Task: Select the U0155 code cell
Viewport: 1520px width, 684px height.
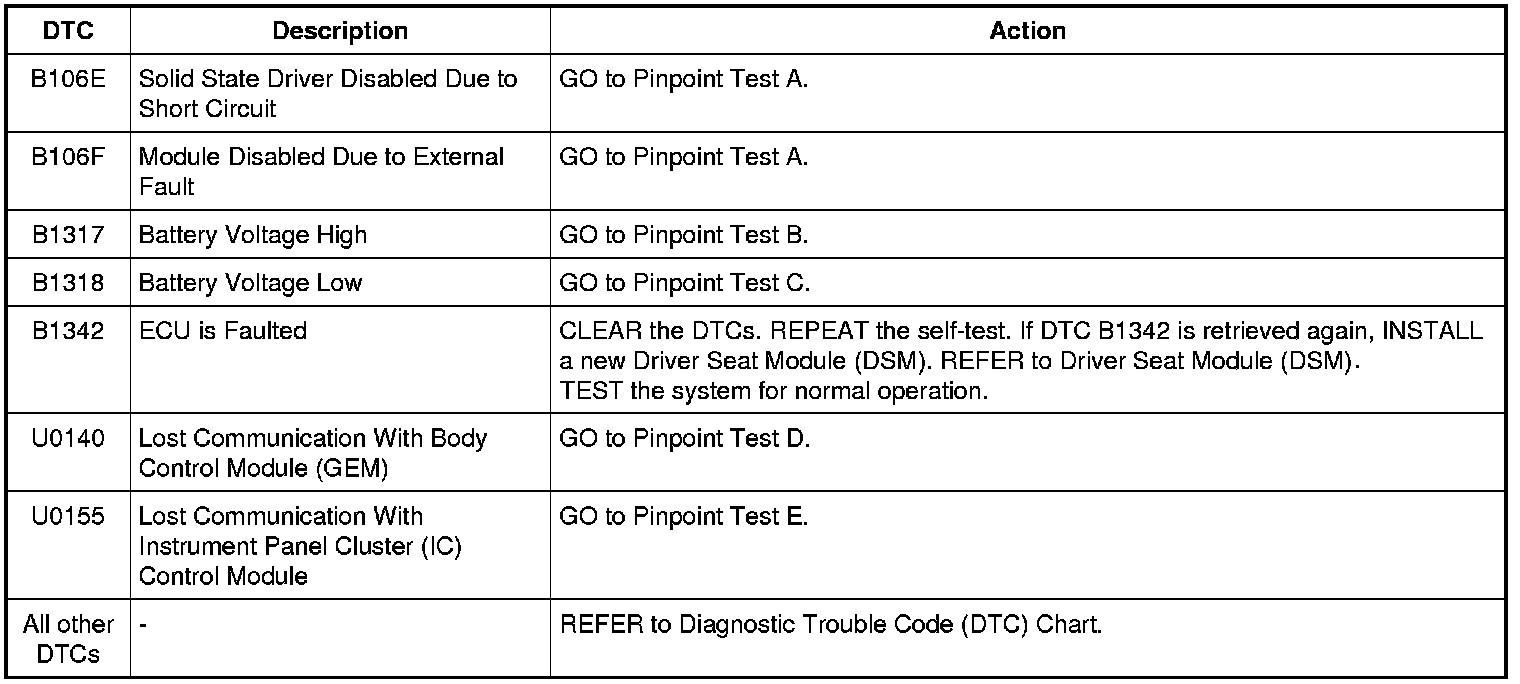Action: coord(68,516)
